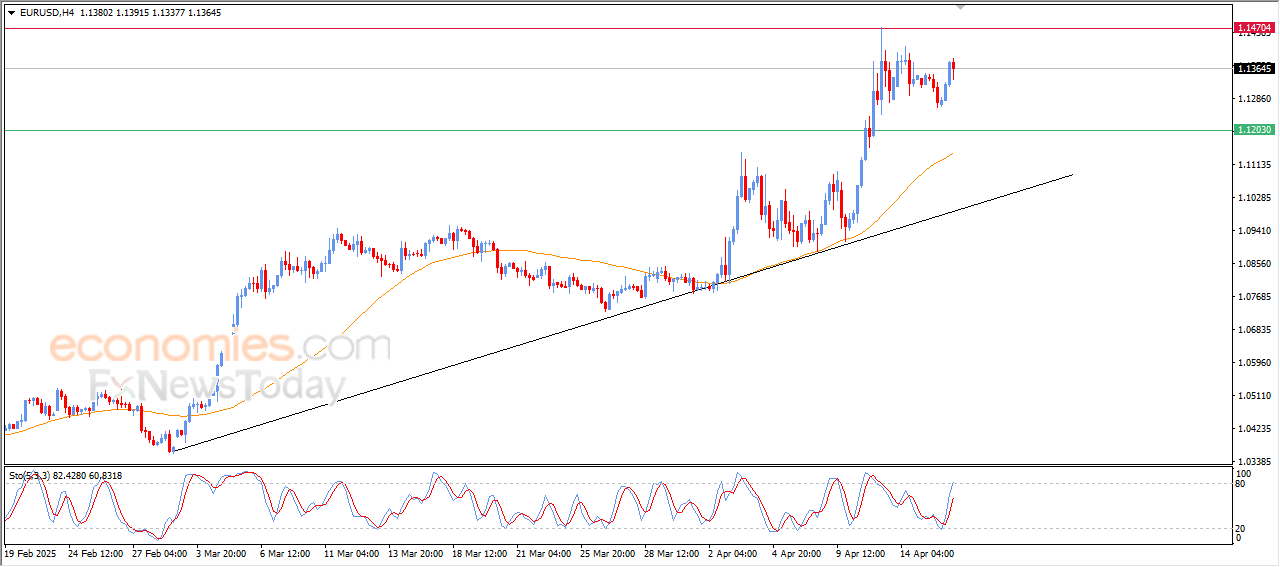The height and width of the screenshot is (567, 1280).
Task: Click the 1.05960 price axis value
Action: 1254,363
